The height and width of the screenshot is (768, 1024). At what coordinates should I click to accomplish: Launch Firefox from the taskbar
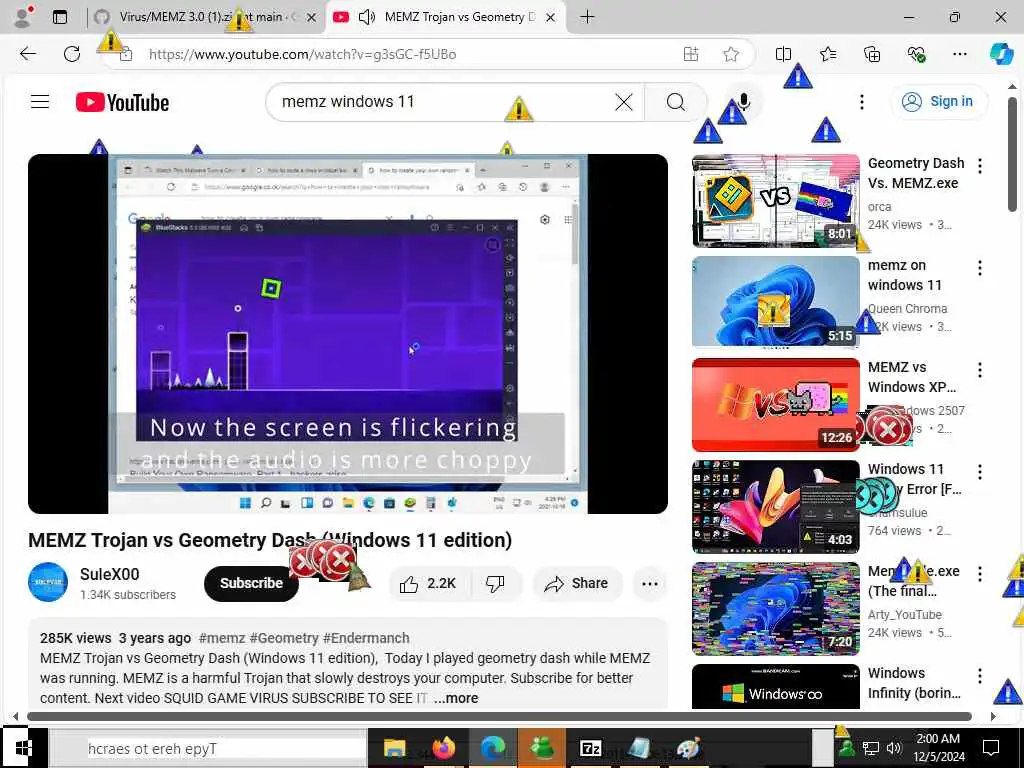pyautogui.click(x=443, y=748)
